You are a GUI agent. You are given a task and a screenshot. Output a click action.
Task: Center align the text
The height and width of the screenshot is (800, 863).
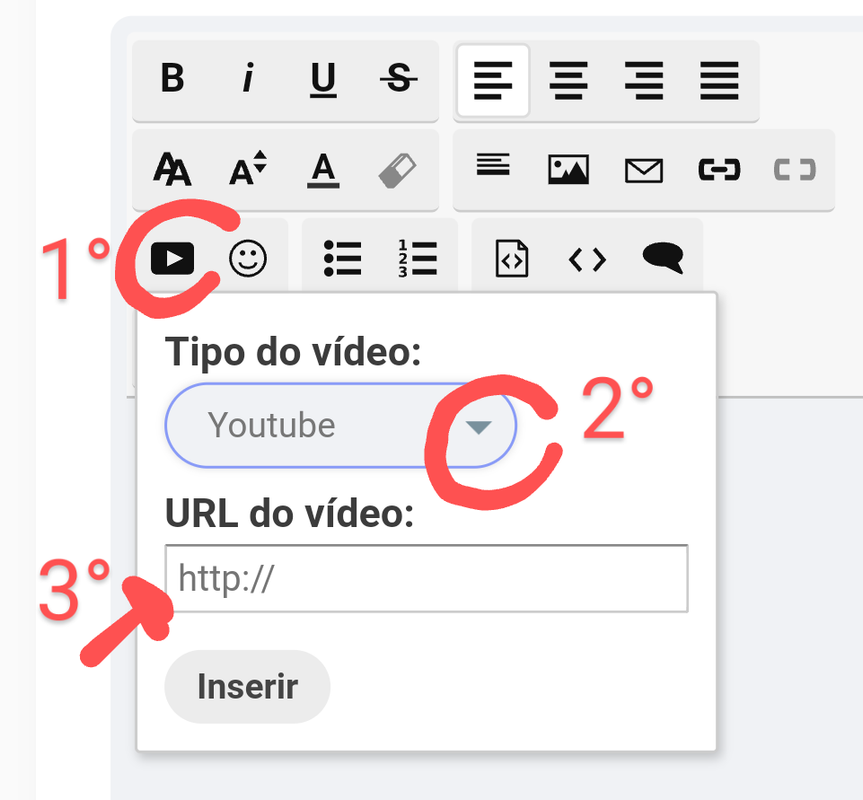(569, 80)
